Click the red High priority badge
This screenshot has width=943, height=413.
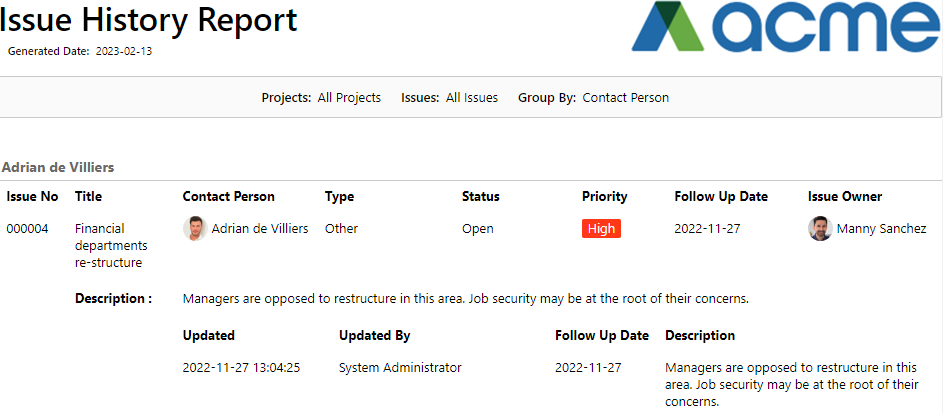601,229
